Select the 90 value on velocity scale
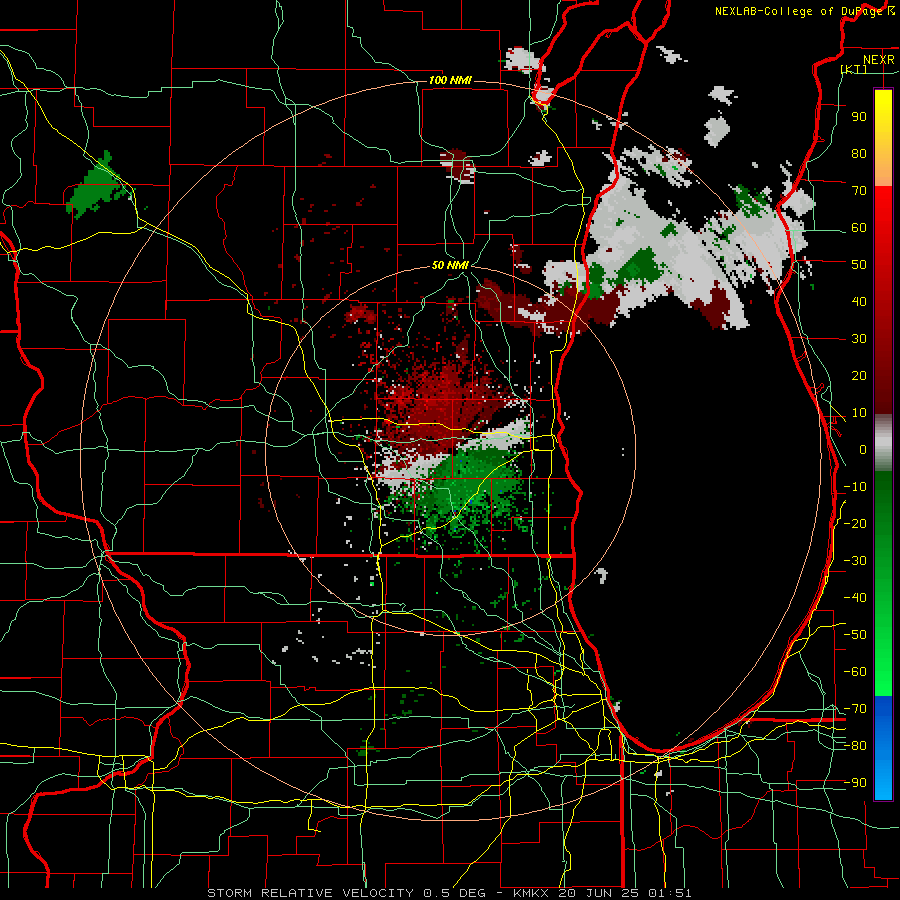Image resolution: width=900 pixels, height=900 pixels. 859,117
